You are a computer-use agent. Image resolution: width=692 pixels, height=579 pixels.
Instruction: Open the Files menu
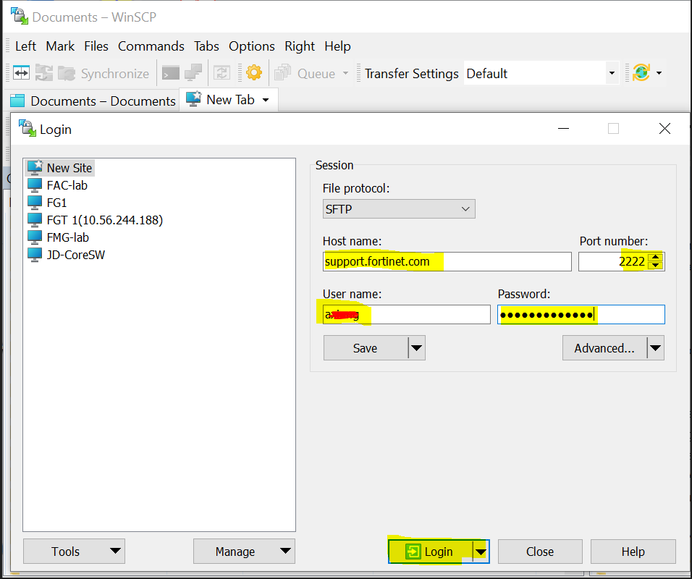(96, 46)
